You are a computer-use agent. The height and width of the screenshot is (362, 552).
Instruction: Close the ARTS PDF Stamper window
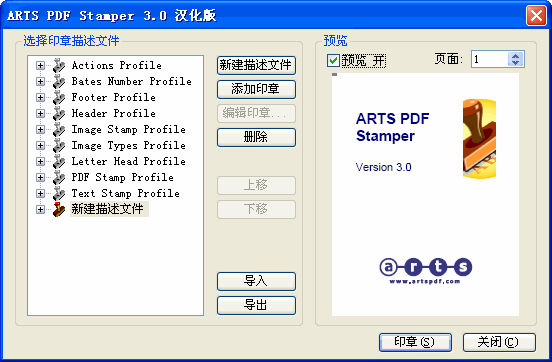pos(536,15)
